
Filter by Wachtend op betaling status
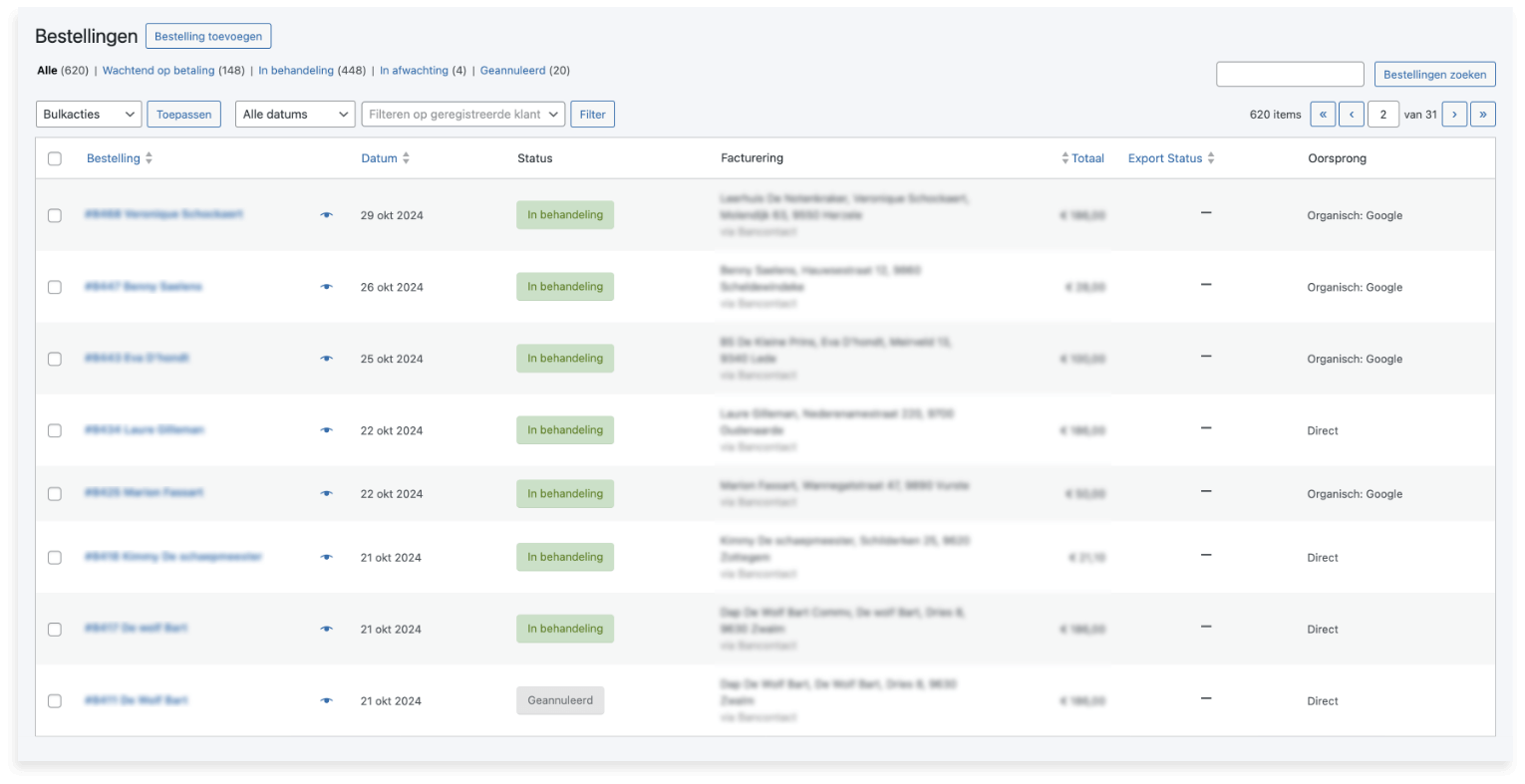point(158,71)
